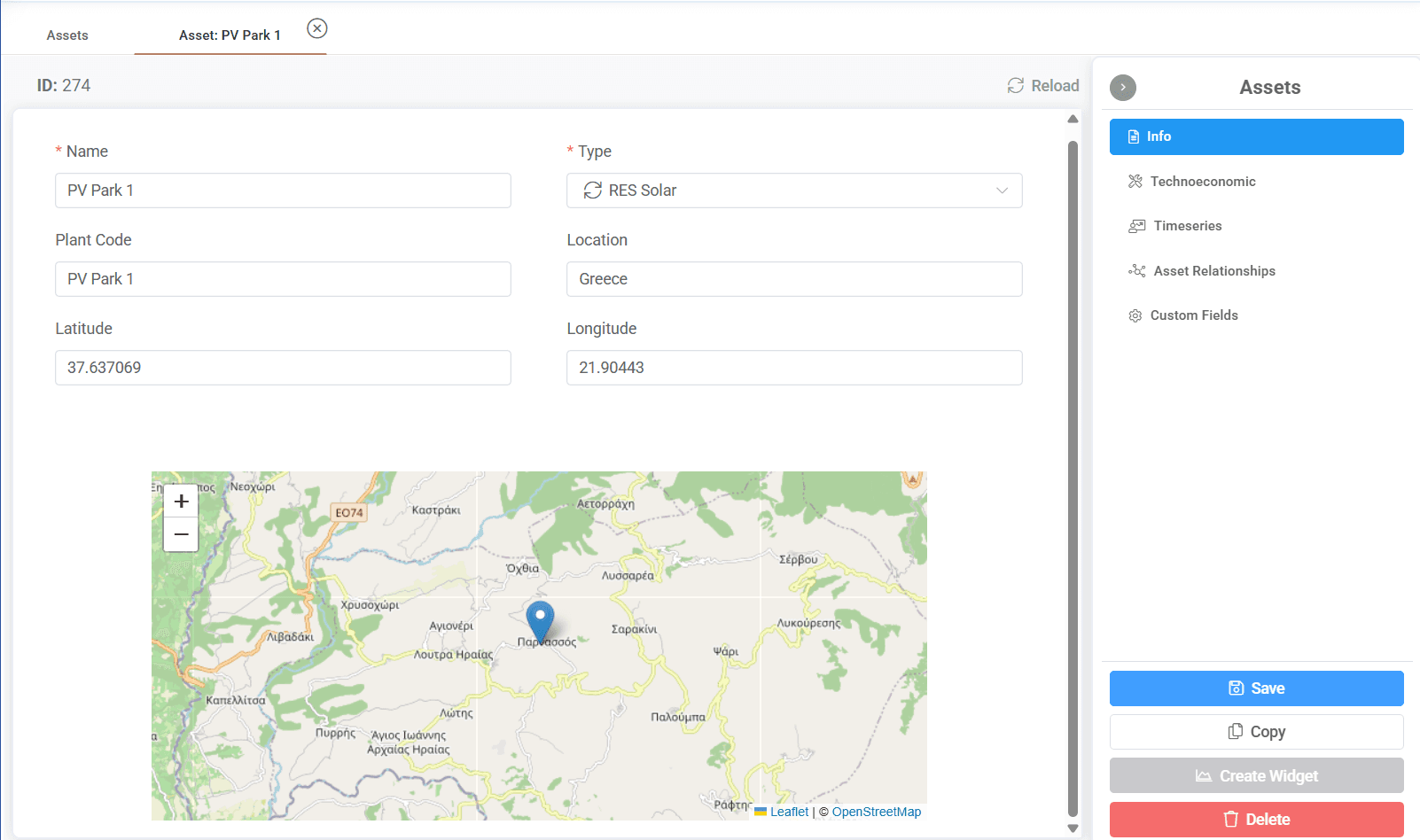Click the RES Solar cycle icon
This screenshot has width=1420, height=840.
(x=593, y=191)
